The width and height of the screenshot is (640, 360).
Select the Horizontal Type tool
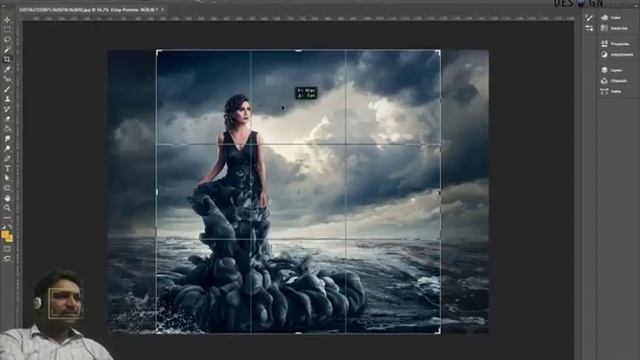click(7, 168)
